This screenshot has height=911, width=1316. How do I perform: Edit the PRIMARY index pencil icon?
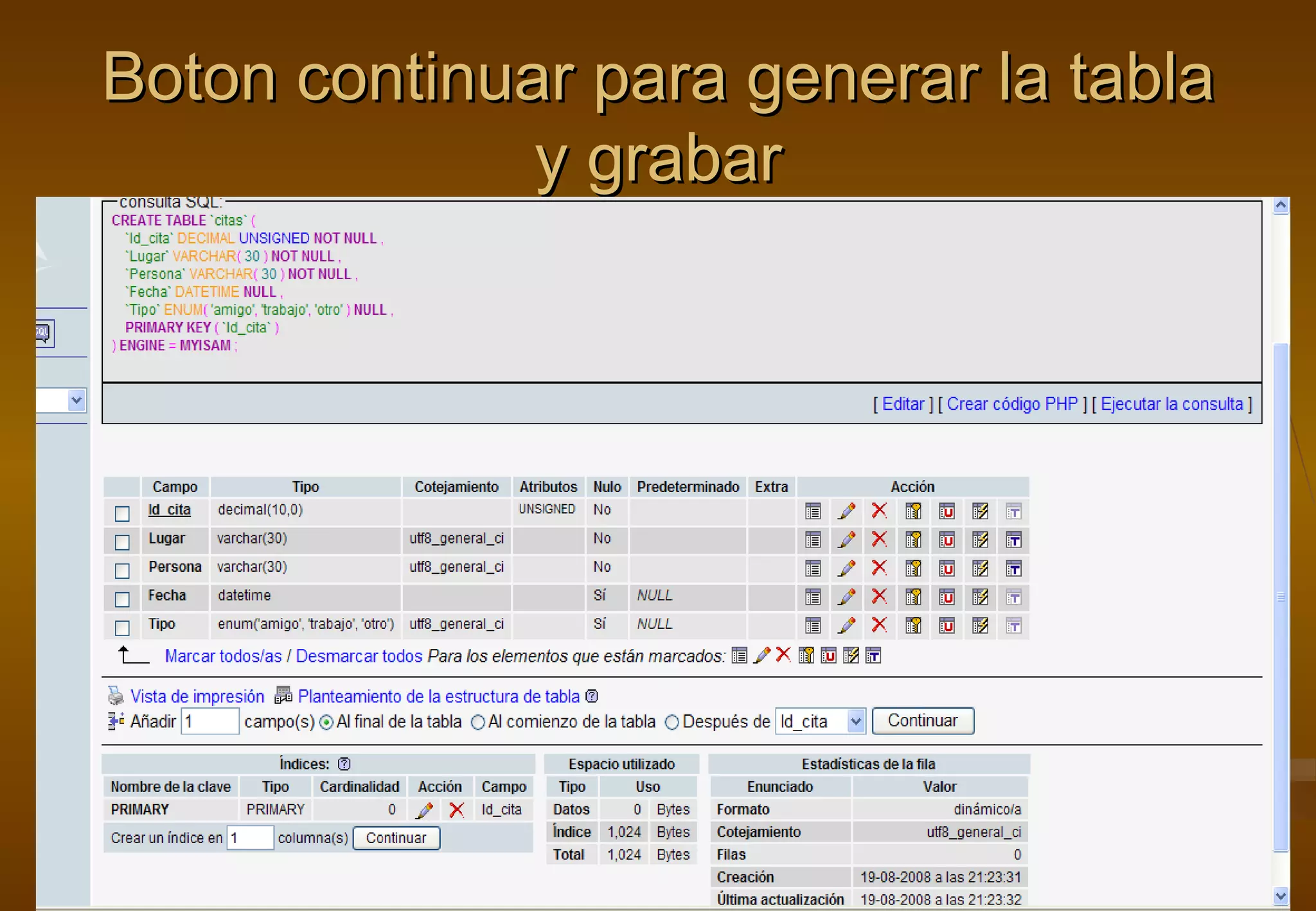tap(424, 809)
